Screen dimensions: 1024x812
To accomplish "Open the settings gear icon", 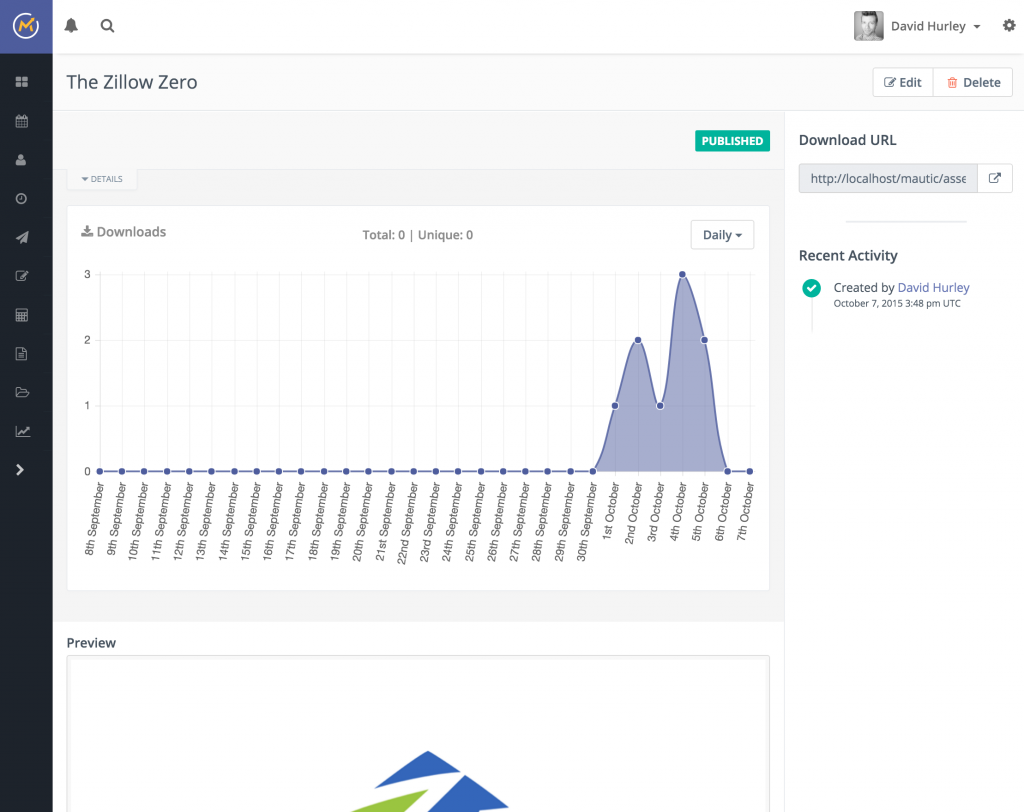I will (x=1009, y=25).
